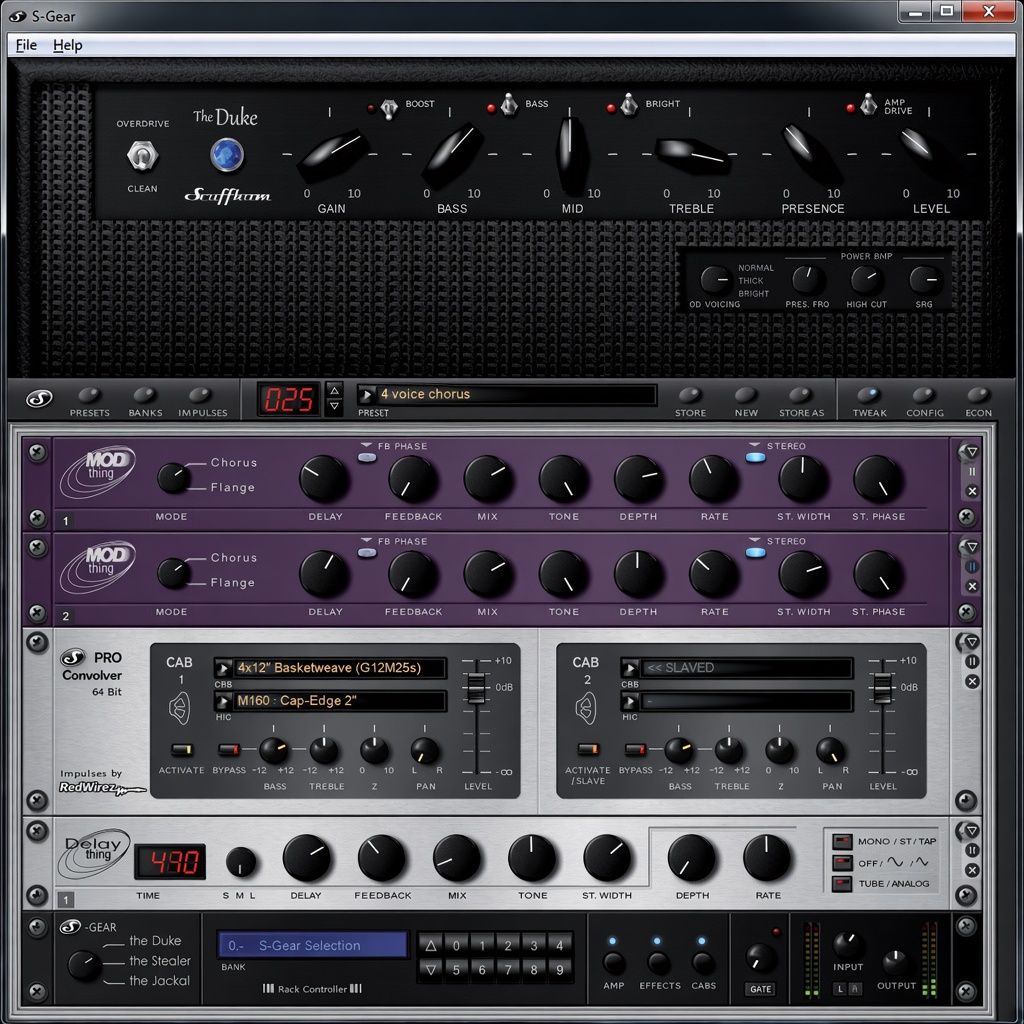Toggle the Boost switch on the amp
This screenshot has width=1024, height=1024.
pyautogui.click(x=389, y=108)
